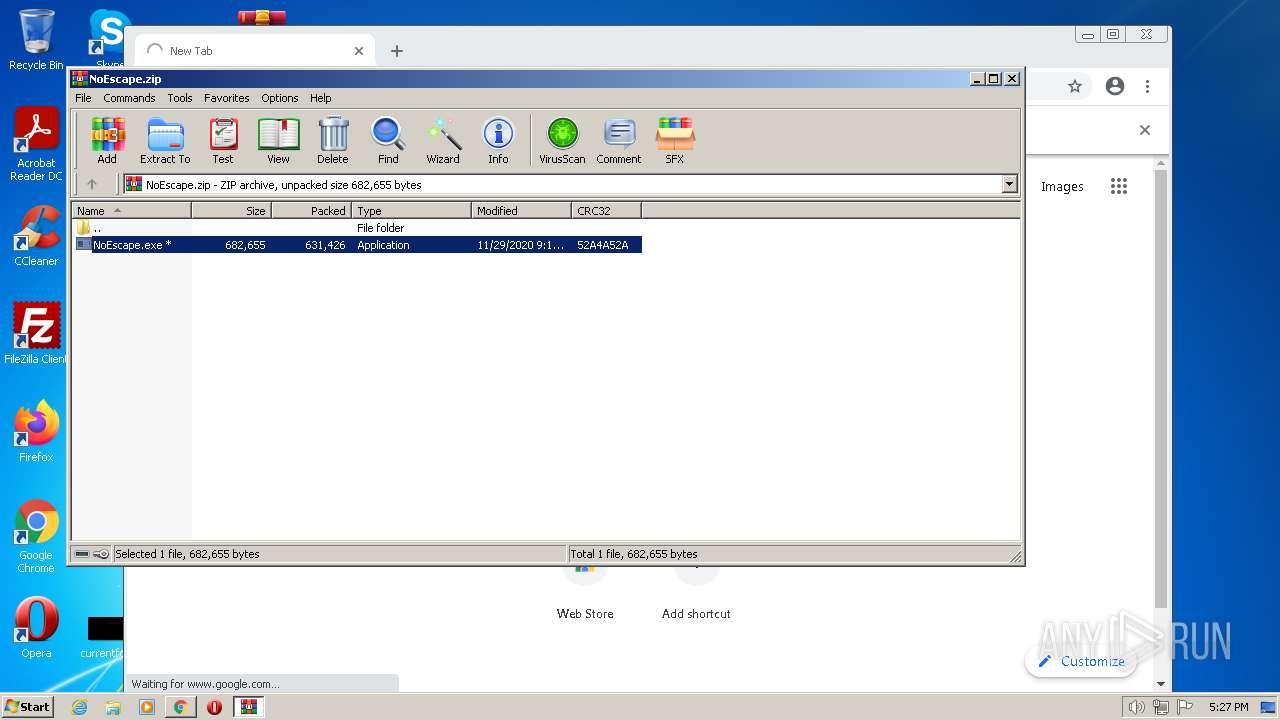Sort list by Name column
Screen dimensions: 1280x720
tap(132, 211)
